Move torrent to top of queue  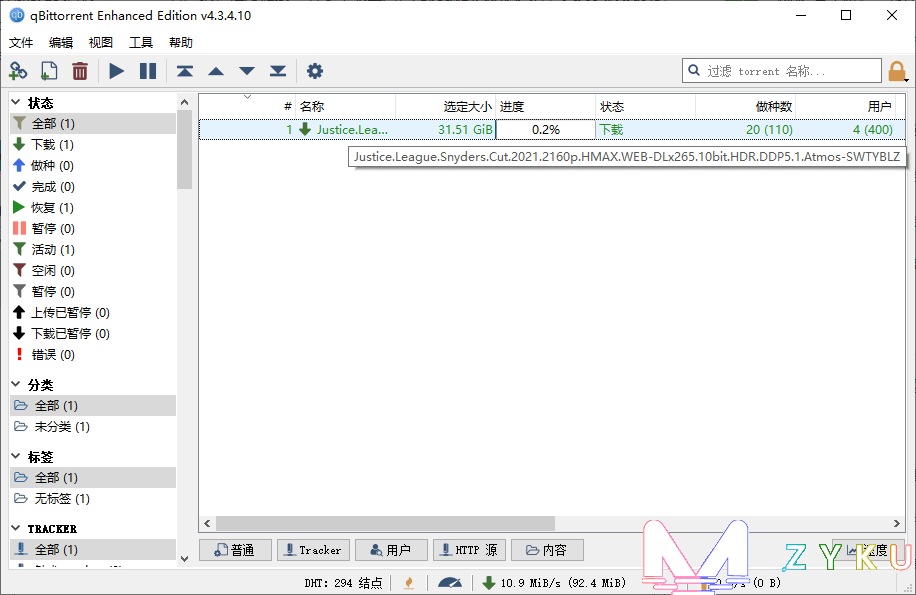(x=185, y=71)
